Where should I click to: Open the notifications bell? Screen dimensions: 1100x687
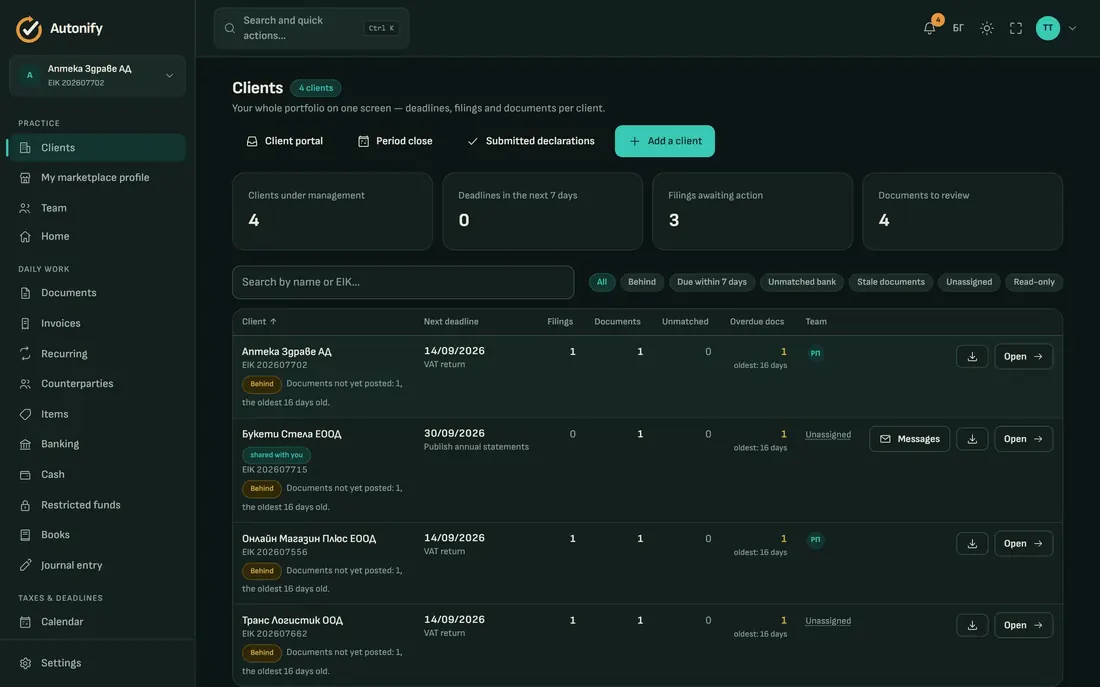930,28
